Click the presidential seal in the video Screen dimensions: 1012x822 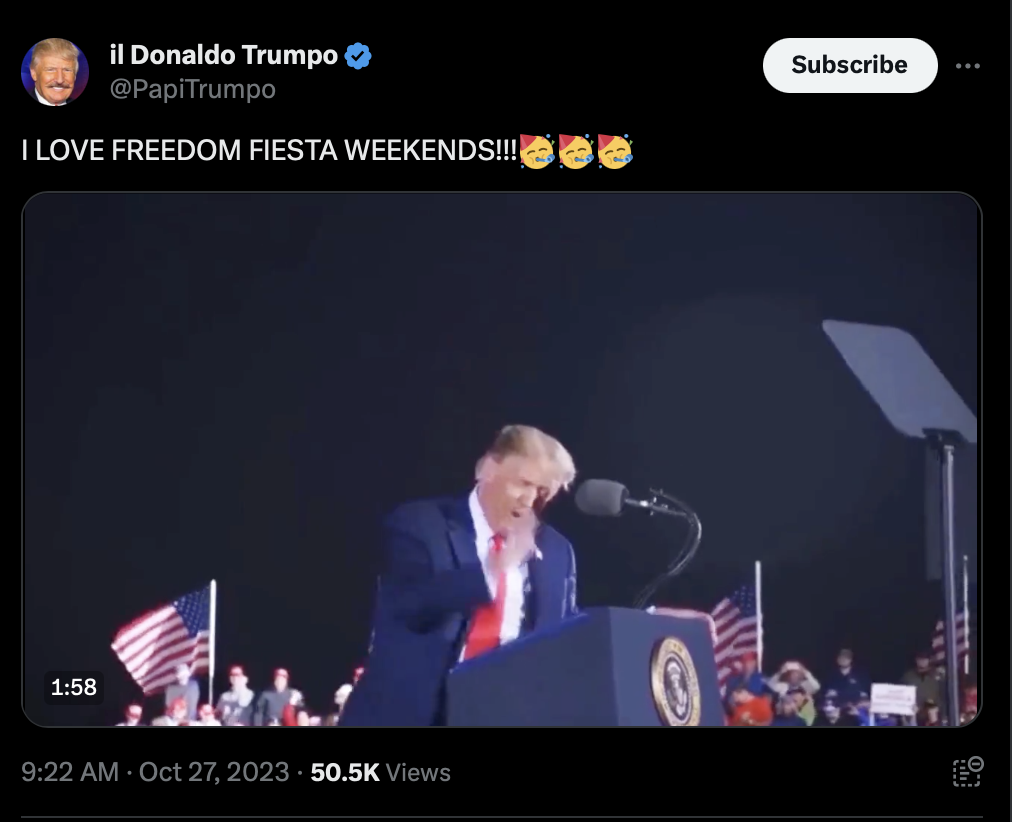tap(675, 680)
